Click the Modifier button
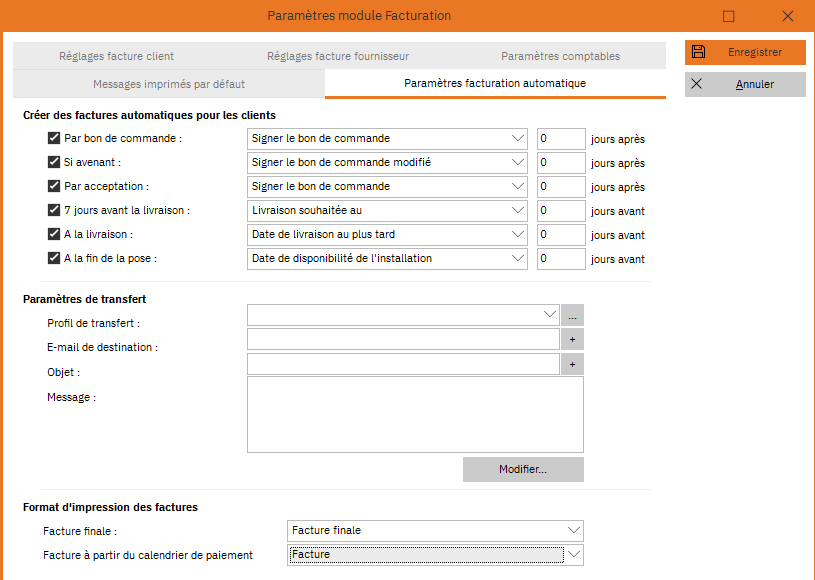The image size is (815, 580). pos(522,469)
